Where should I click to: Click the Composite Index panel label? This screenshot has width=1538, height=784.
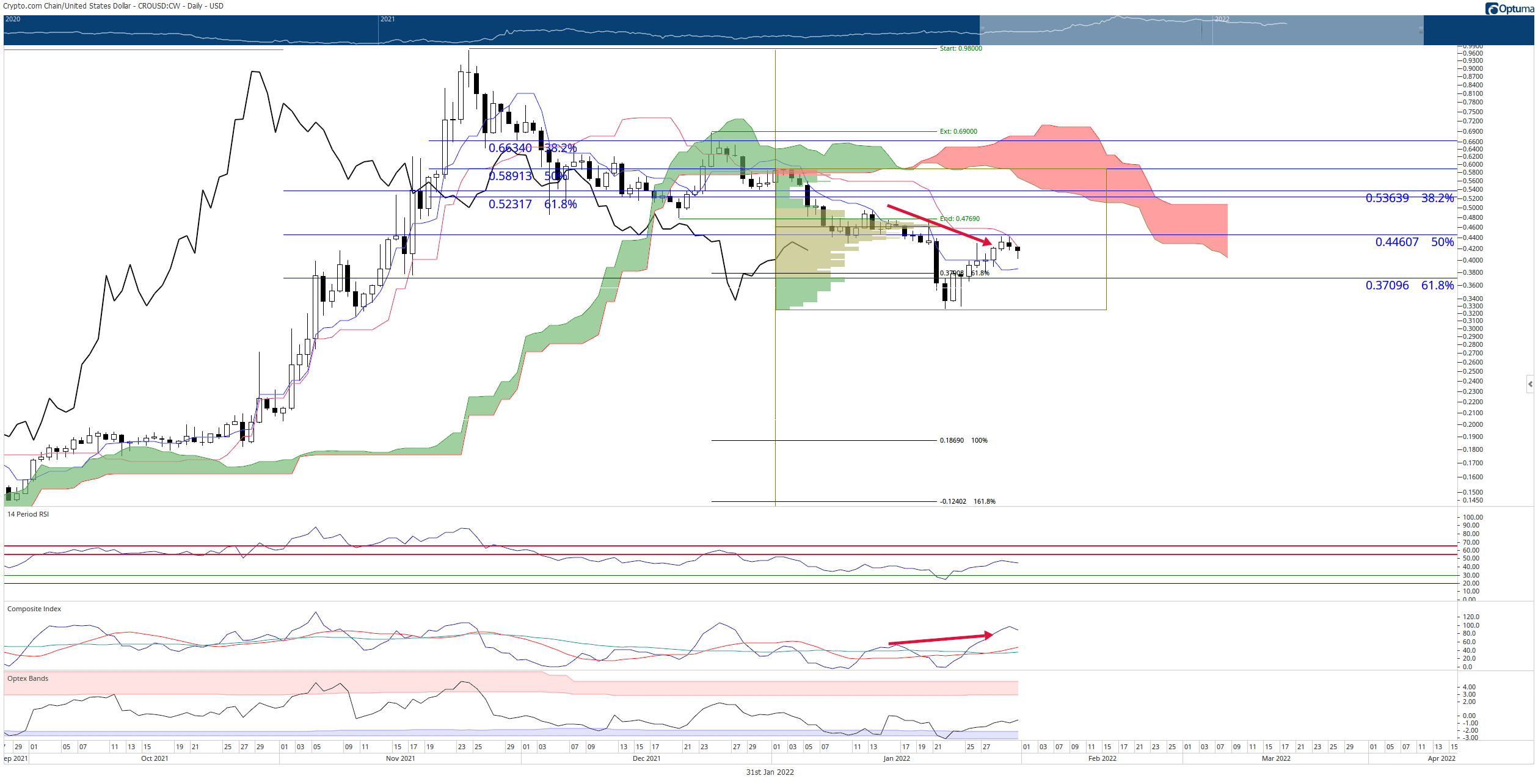(x=34, y=609)
